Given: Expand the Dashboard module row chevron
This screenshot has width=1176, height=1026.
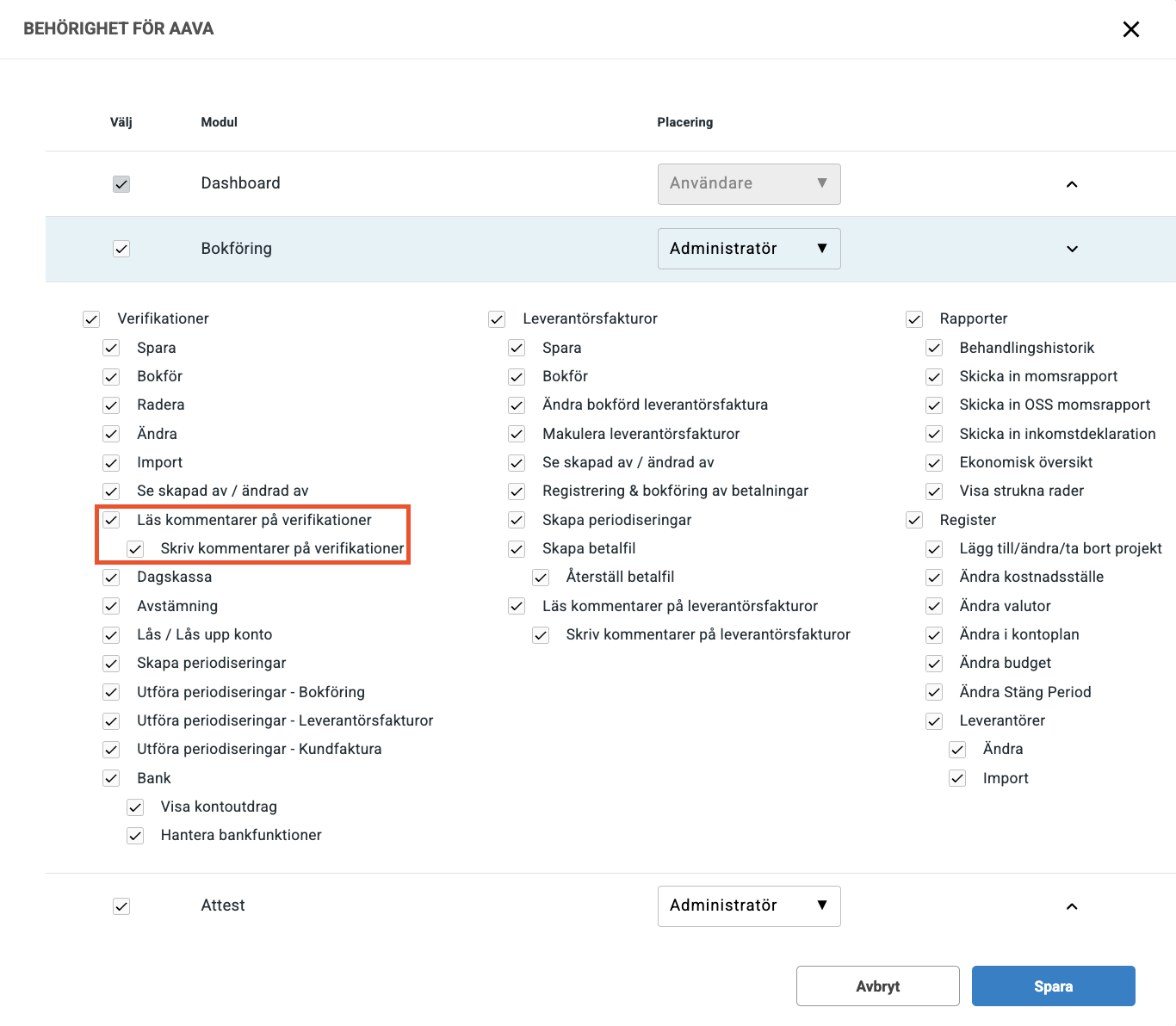Looking at the screenshot, I should 1072,184.
